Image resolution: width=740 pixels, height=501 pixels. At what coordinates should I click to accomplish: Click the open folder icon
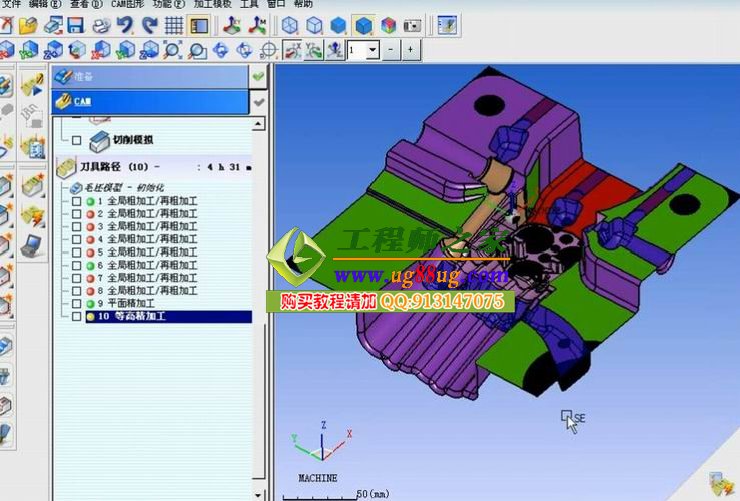click(28, 25)
